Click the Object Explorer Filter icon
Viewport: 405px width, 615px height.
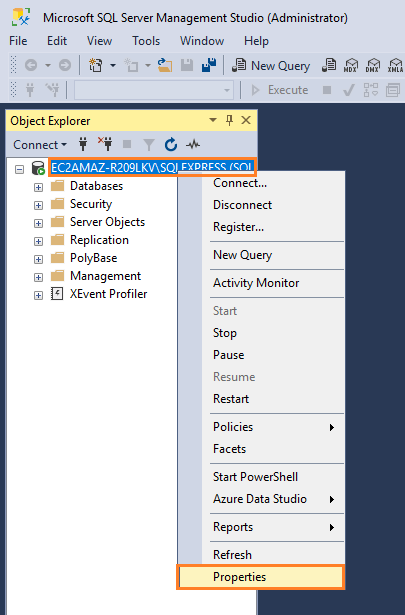(149, 145)
